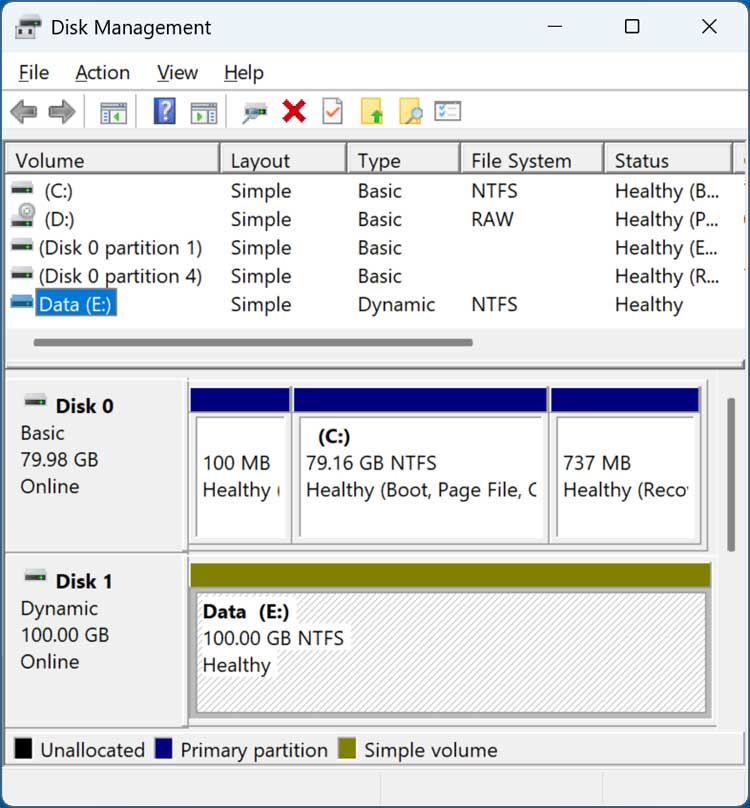Click the RAW file system cell
This screenshot has height=808, width=750.
click(492, 220)
